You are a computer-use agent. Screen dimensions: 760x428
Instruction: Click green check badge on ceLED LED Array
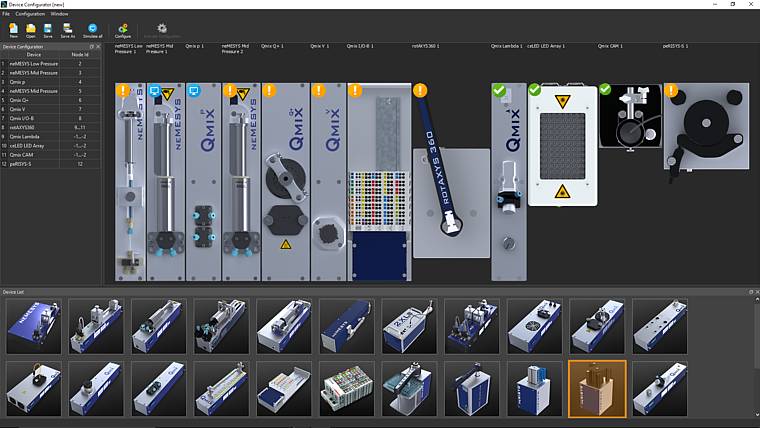coord(535,90)
